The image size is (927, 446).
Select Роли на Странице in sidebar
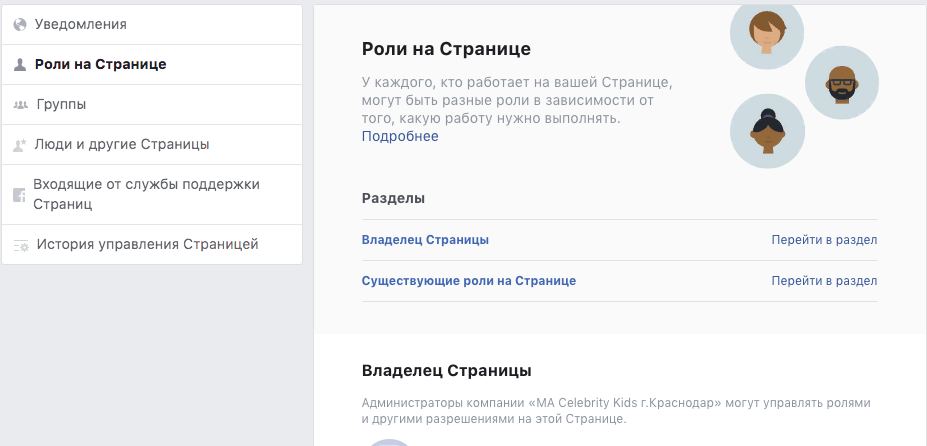[100, 64]
